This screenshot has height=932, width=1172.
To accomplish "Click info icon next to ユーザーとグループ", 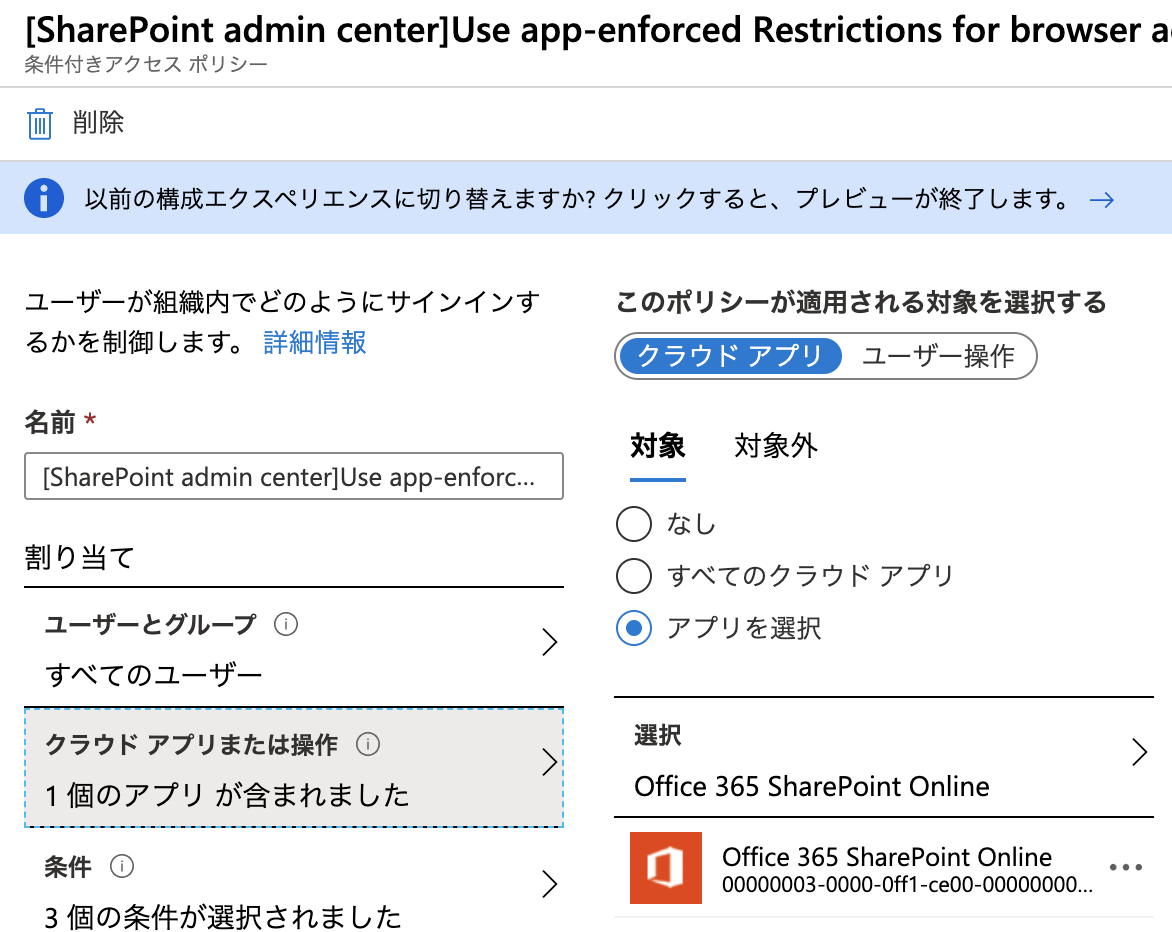I will pyautogui.click(x=286, y=624).
